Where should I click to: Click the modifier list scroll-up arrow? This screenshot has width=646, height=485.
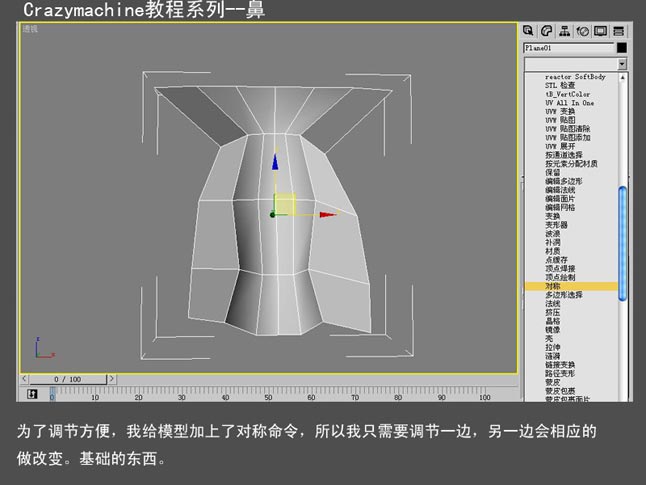[623, 77]
